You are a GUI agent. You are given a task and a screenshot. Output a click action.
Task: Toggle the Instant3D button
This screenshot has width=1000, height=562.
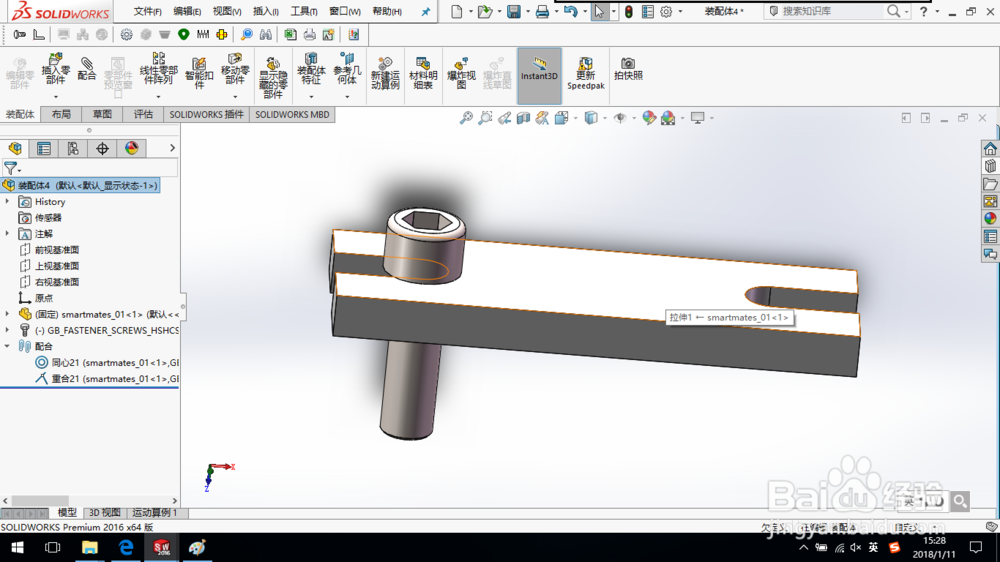click(540, 75)
